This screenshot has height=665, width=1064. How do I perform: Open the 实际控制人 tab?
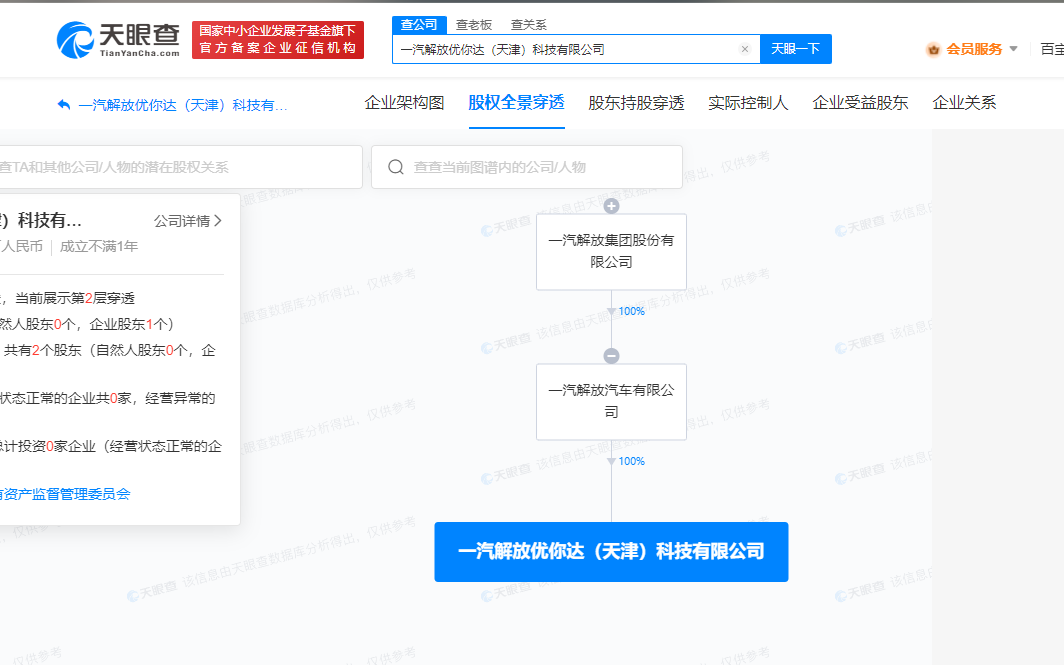click(748, 103)
